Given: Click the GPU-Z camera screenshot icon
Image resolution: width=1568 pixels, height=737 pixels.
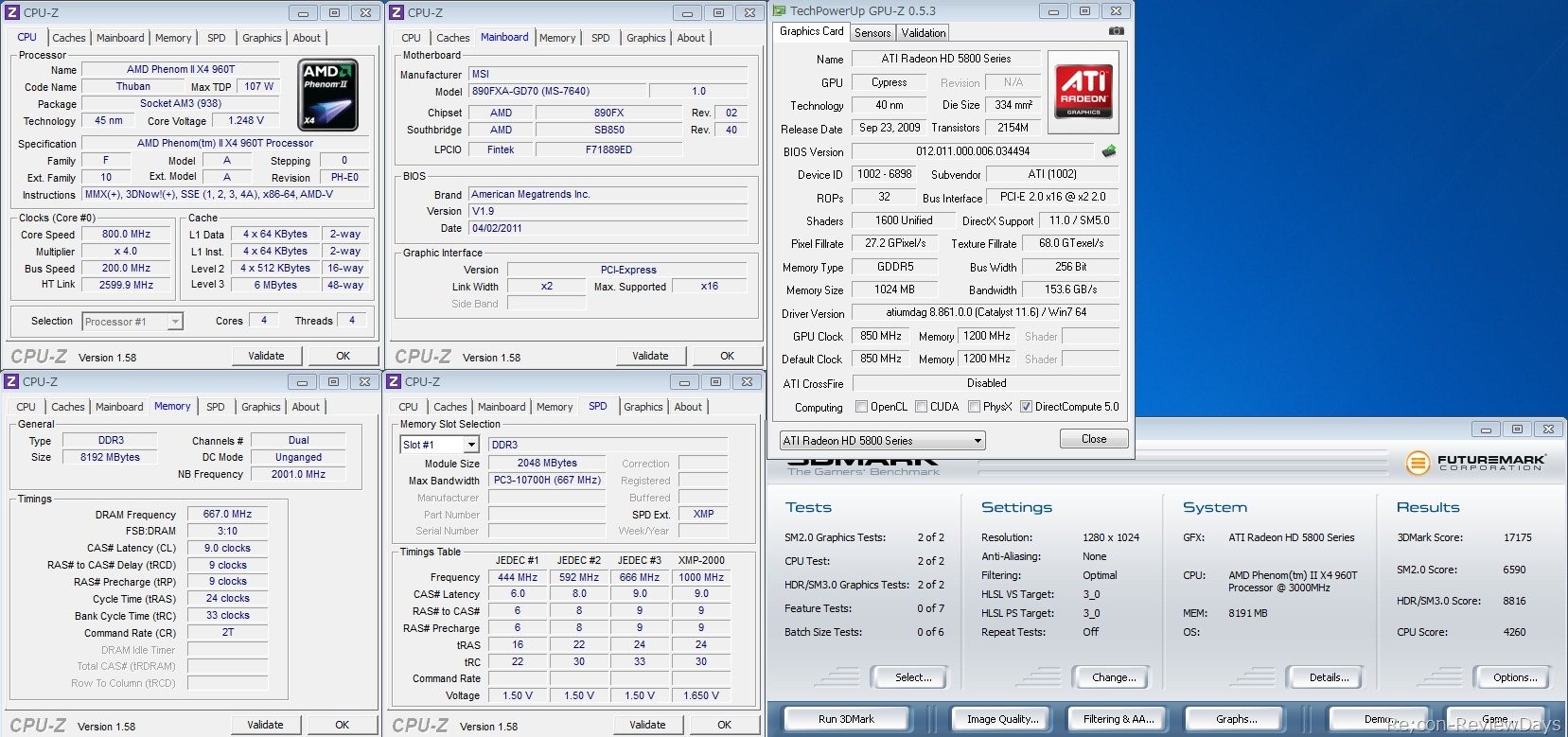Looking at the screenshot, I should point(1116,31).
